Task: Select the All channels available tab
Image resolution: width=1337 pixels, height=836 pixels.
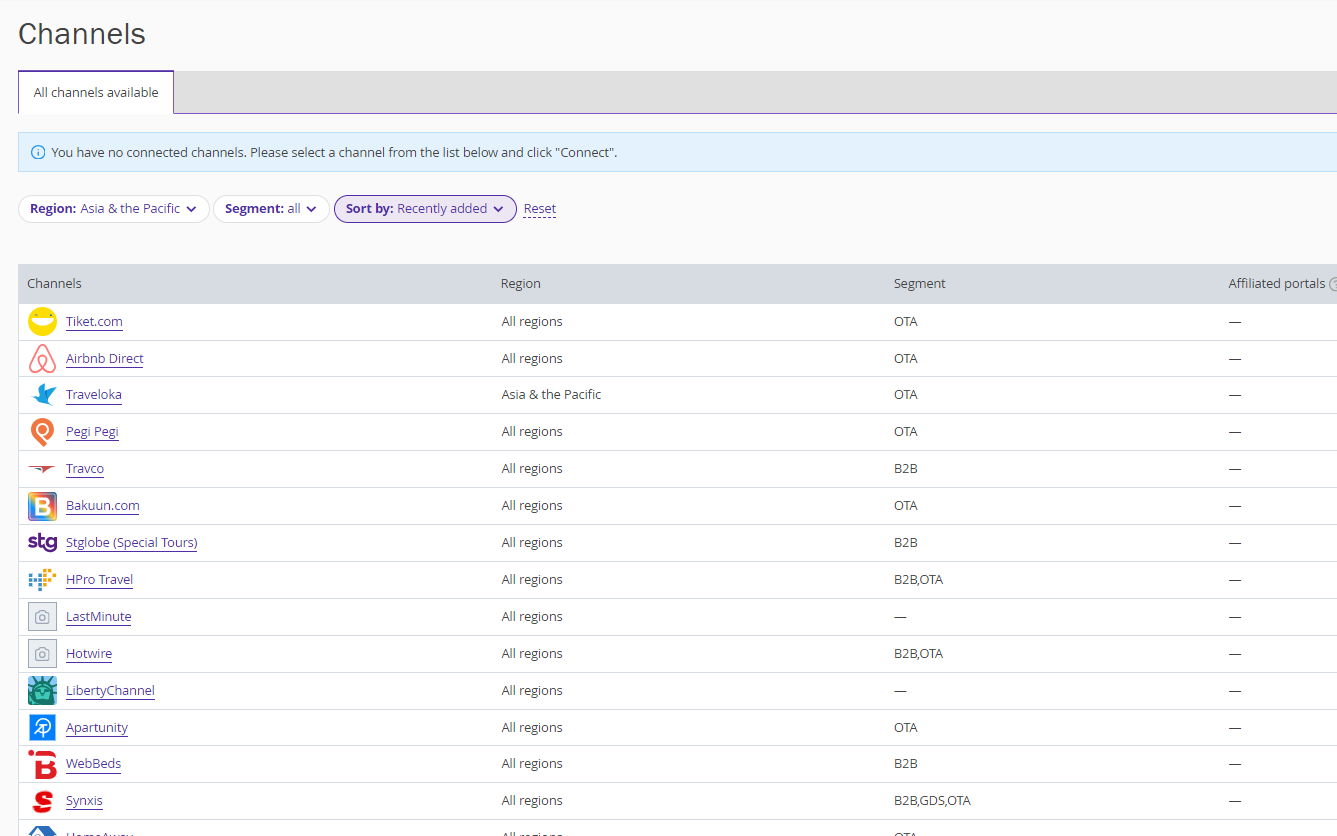Action: point(96,92)
